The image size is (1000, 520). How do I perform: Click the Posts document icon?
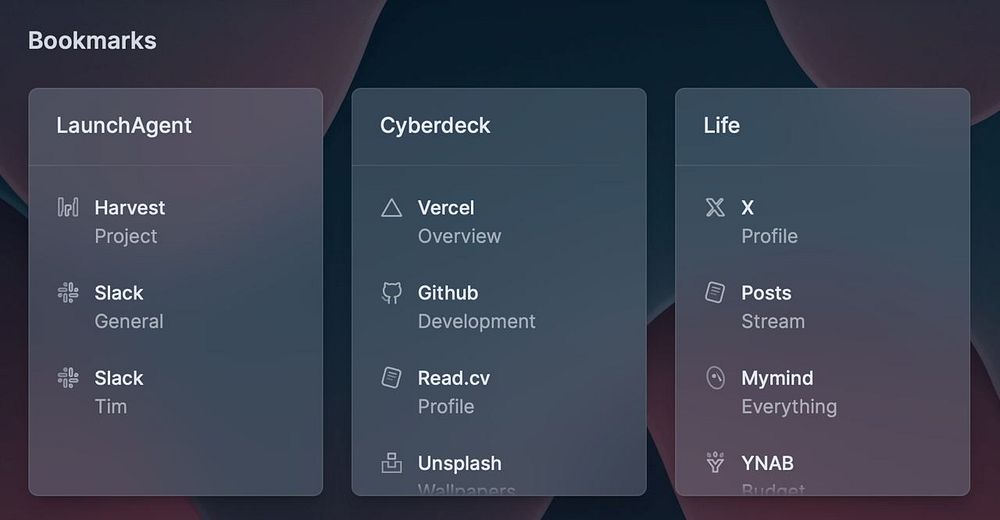point(715,292)
